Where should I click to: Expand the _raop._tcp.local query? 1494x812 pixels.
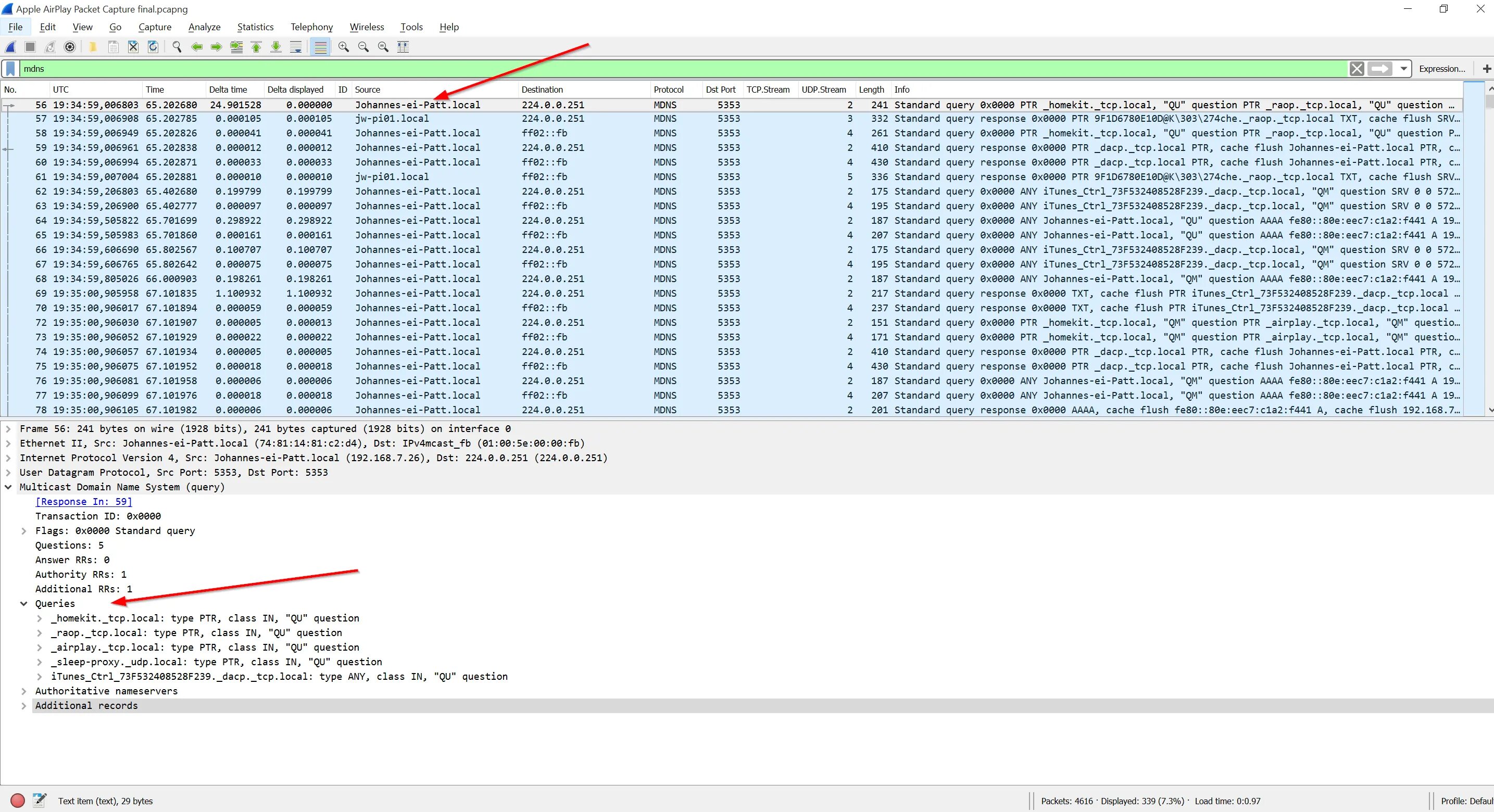(40, 633)
